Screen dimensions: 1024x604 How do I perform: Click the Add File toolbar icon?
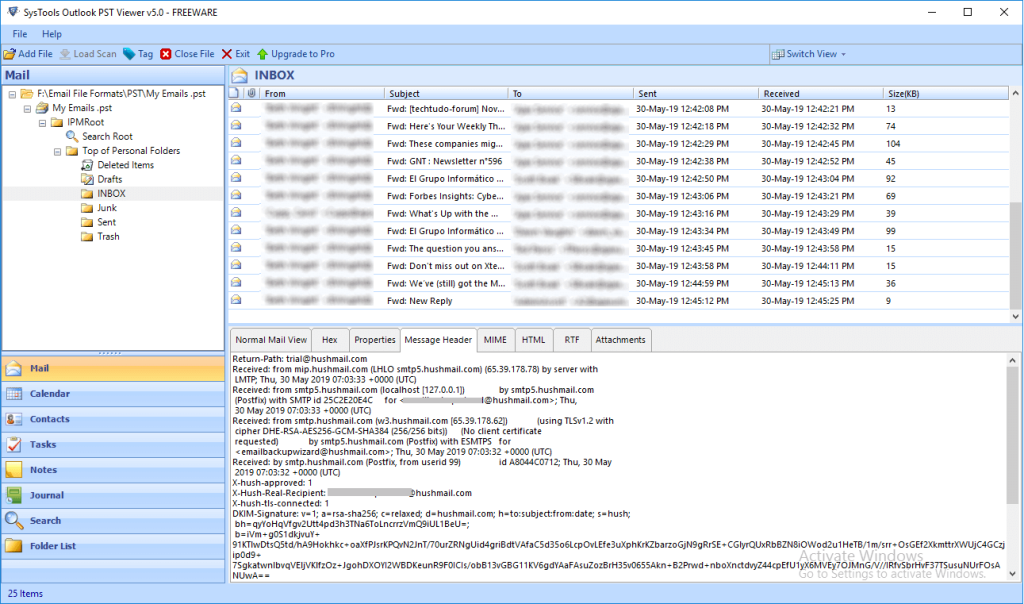(10, 54)
